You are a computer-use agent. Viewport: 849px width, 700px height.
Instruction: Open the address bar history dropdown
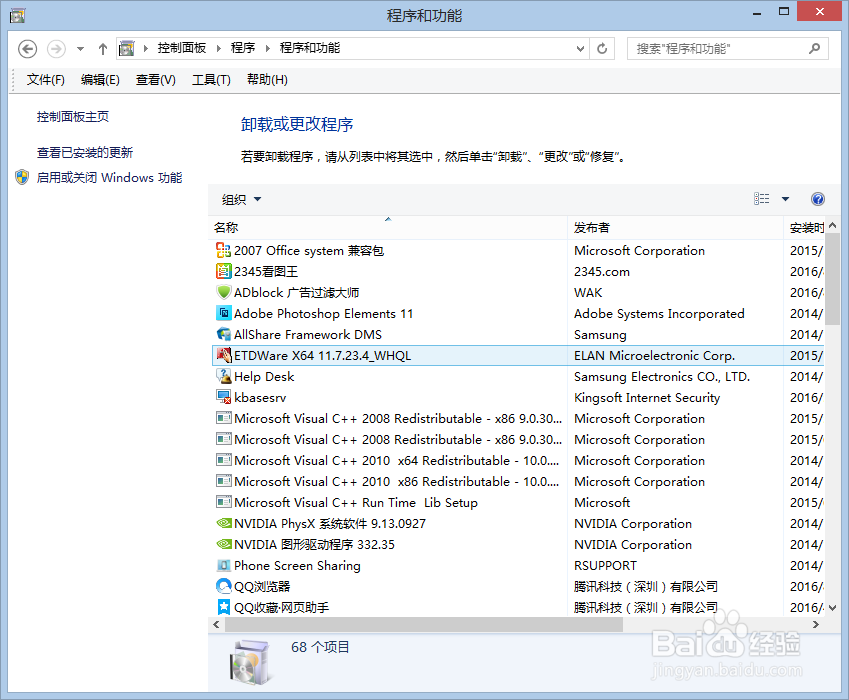tap(580, 49)
